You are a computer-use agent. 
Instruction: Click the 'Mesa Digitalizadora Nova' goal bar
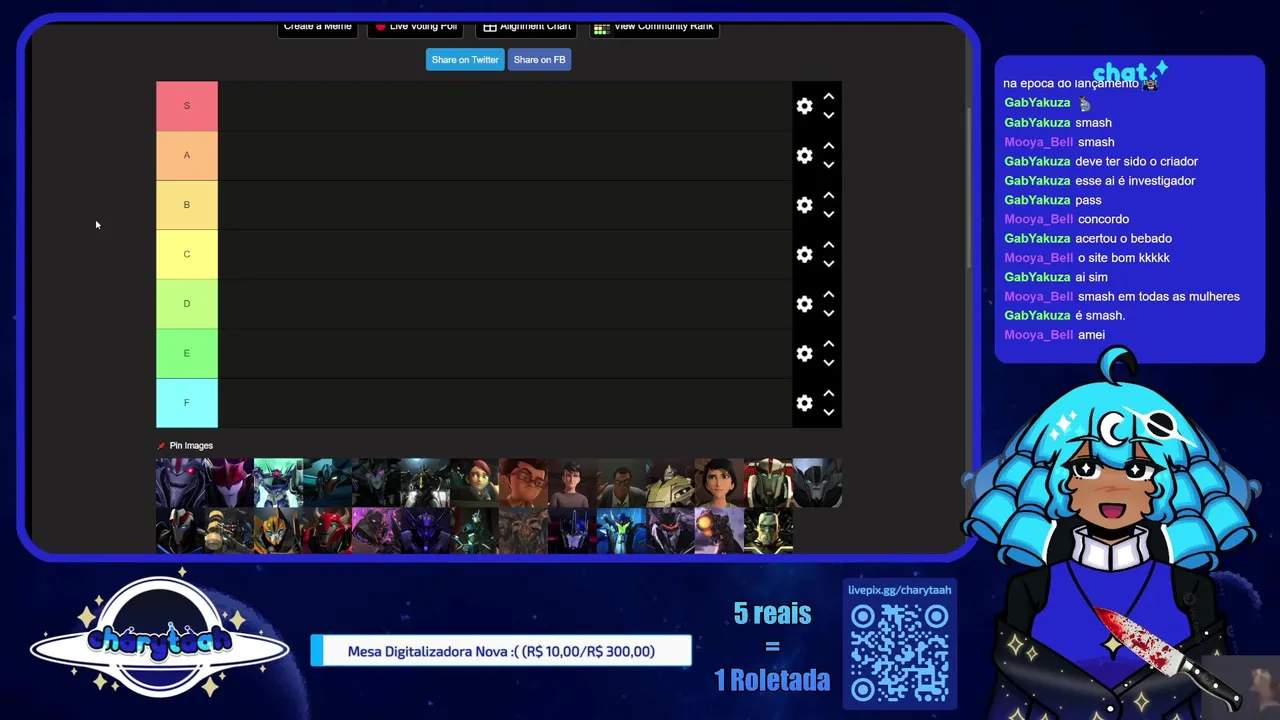(501, 651)
